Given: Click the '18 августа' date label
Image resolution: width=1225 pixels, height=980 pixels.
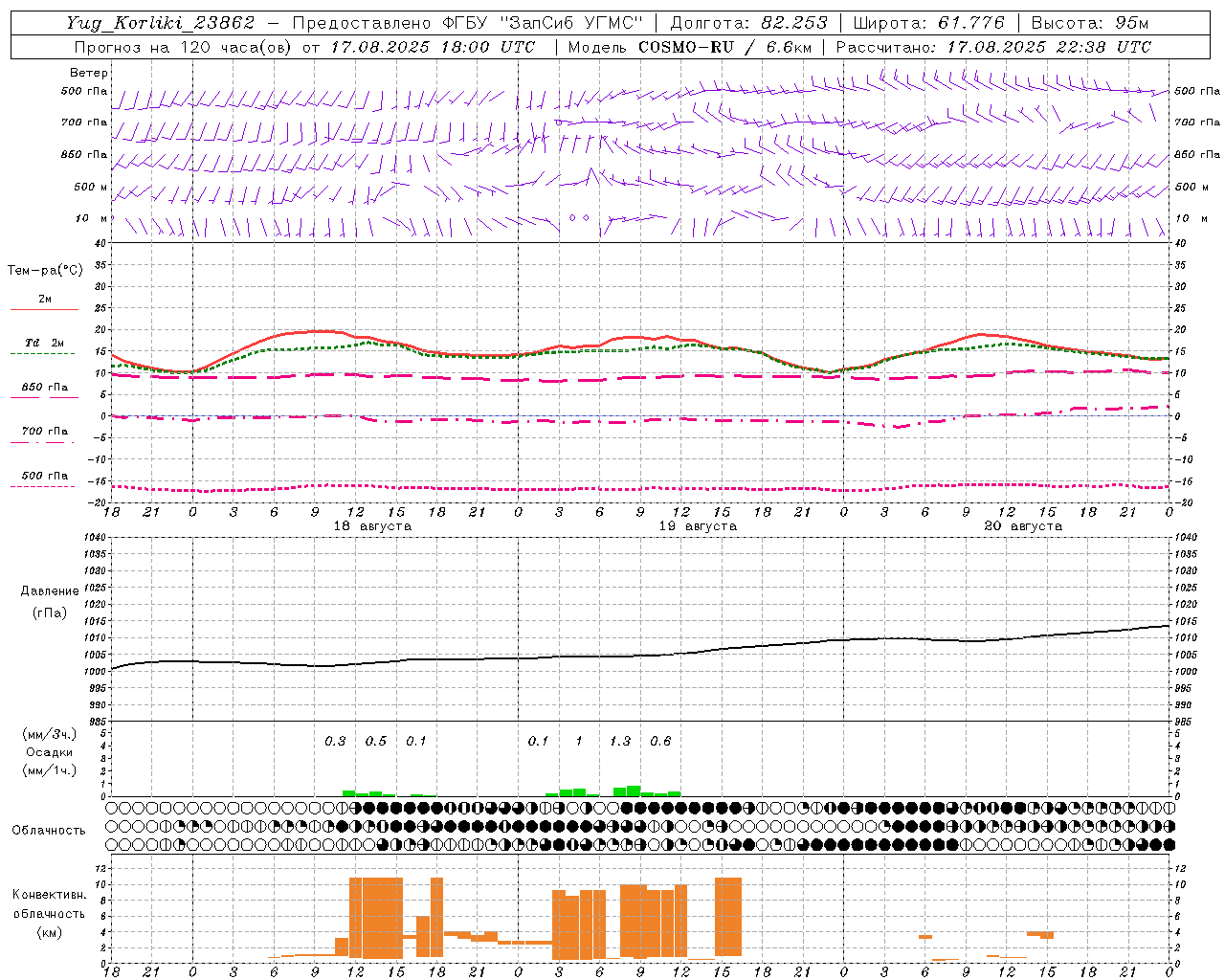Looking at the screenshot, I should [x=371, y=526].
